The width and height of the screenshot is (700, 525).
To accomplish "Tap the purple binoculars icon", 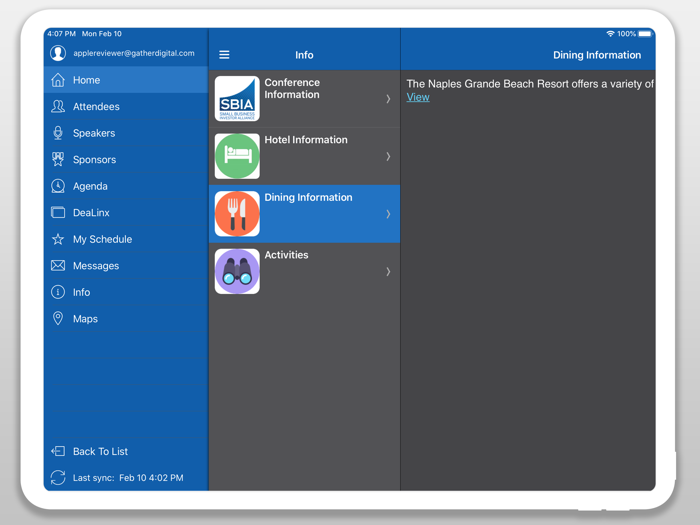I will (237, 271).
